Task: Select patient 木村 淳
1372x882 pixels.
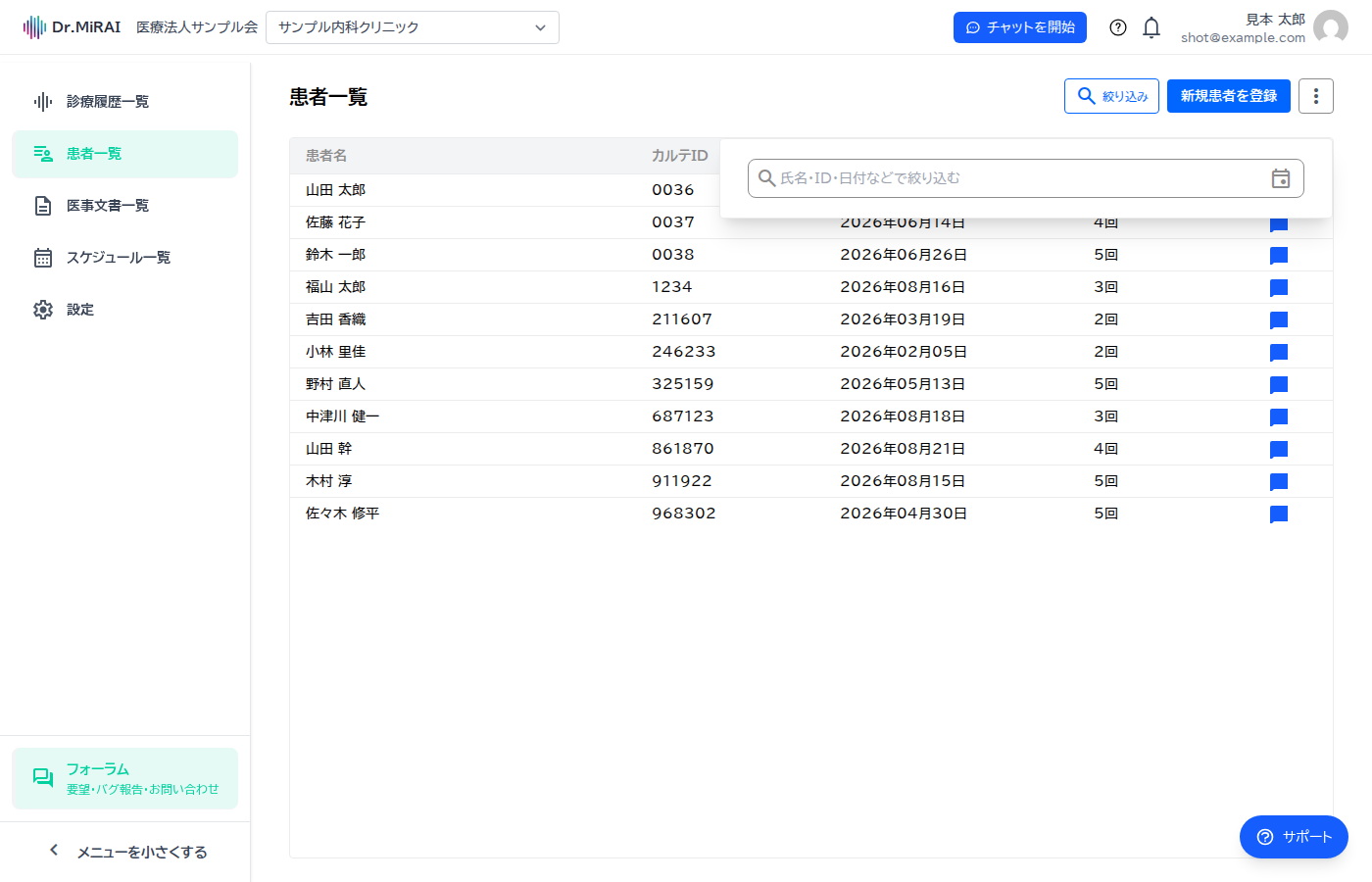Action: [x=328, y=481]
